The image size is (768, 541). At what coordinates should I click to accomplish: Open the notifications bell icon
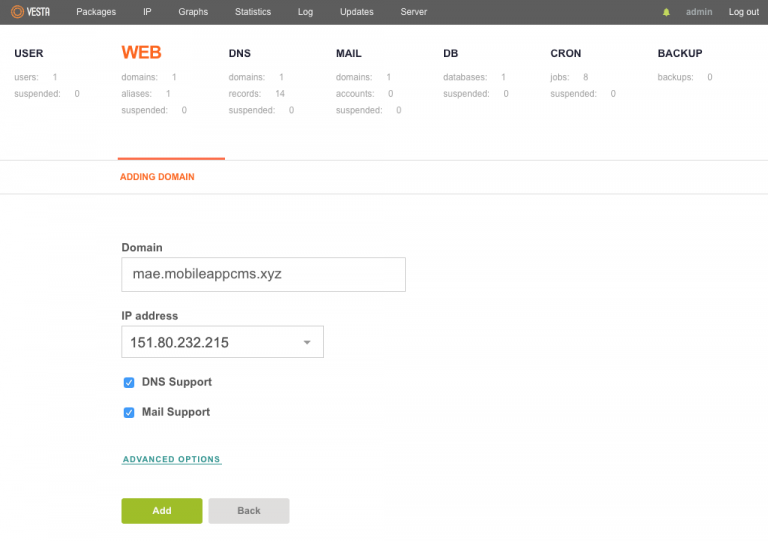[x=667, y=12]
